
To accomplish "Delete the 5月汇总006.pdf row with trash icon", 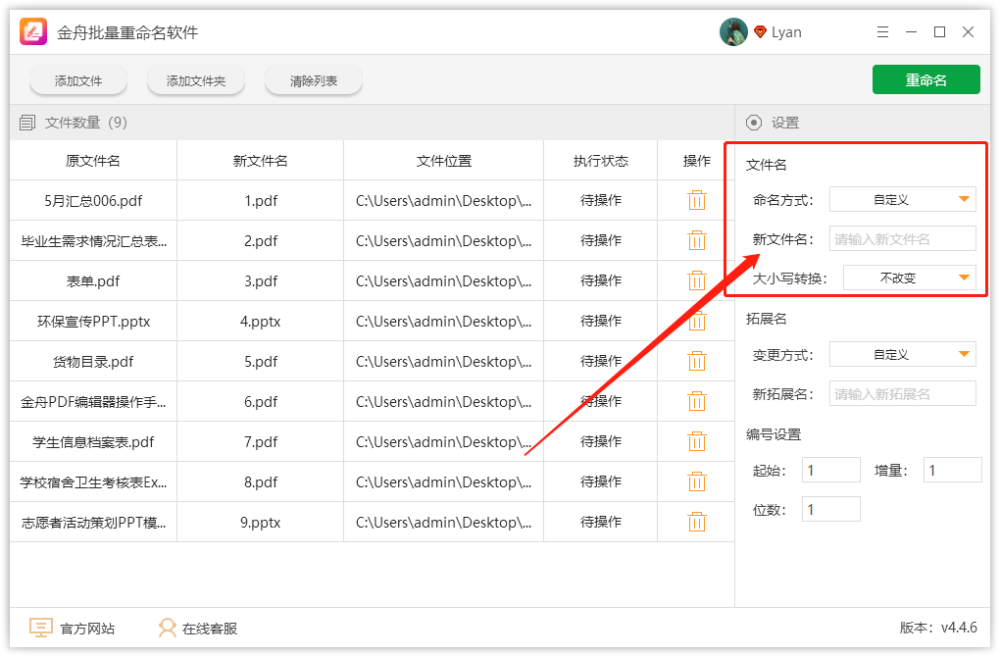I will 697,200.
